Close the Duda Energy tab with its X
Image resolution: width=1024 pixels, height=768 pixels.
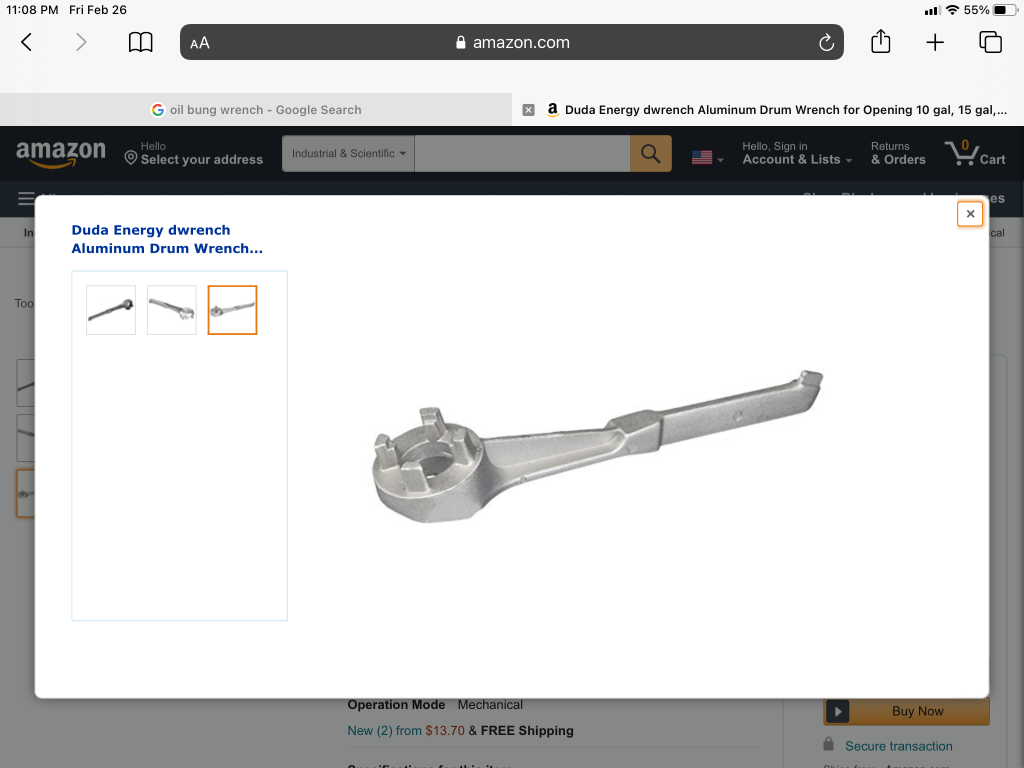coord(528,110)
